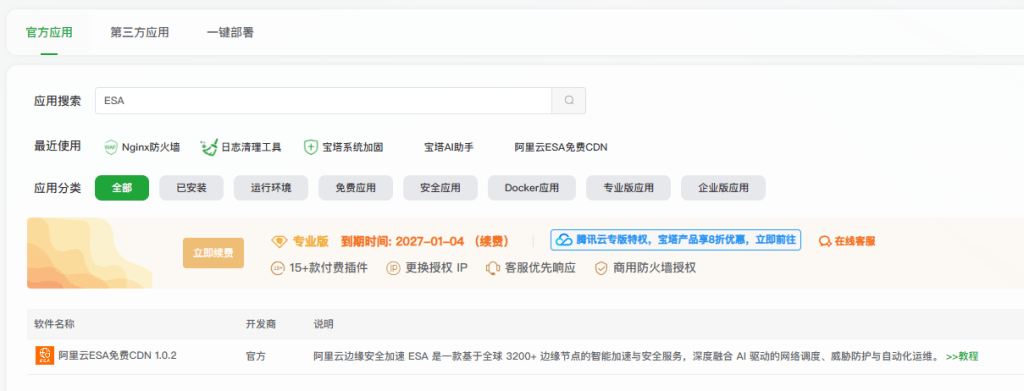Click the 宝塔系统加固 shield icon
The width and height of the screenshot is (1024, 391).
click(x=311, y=148)
